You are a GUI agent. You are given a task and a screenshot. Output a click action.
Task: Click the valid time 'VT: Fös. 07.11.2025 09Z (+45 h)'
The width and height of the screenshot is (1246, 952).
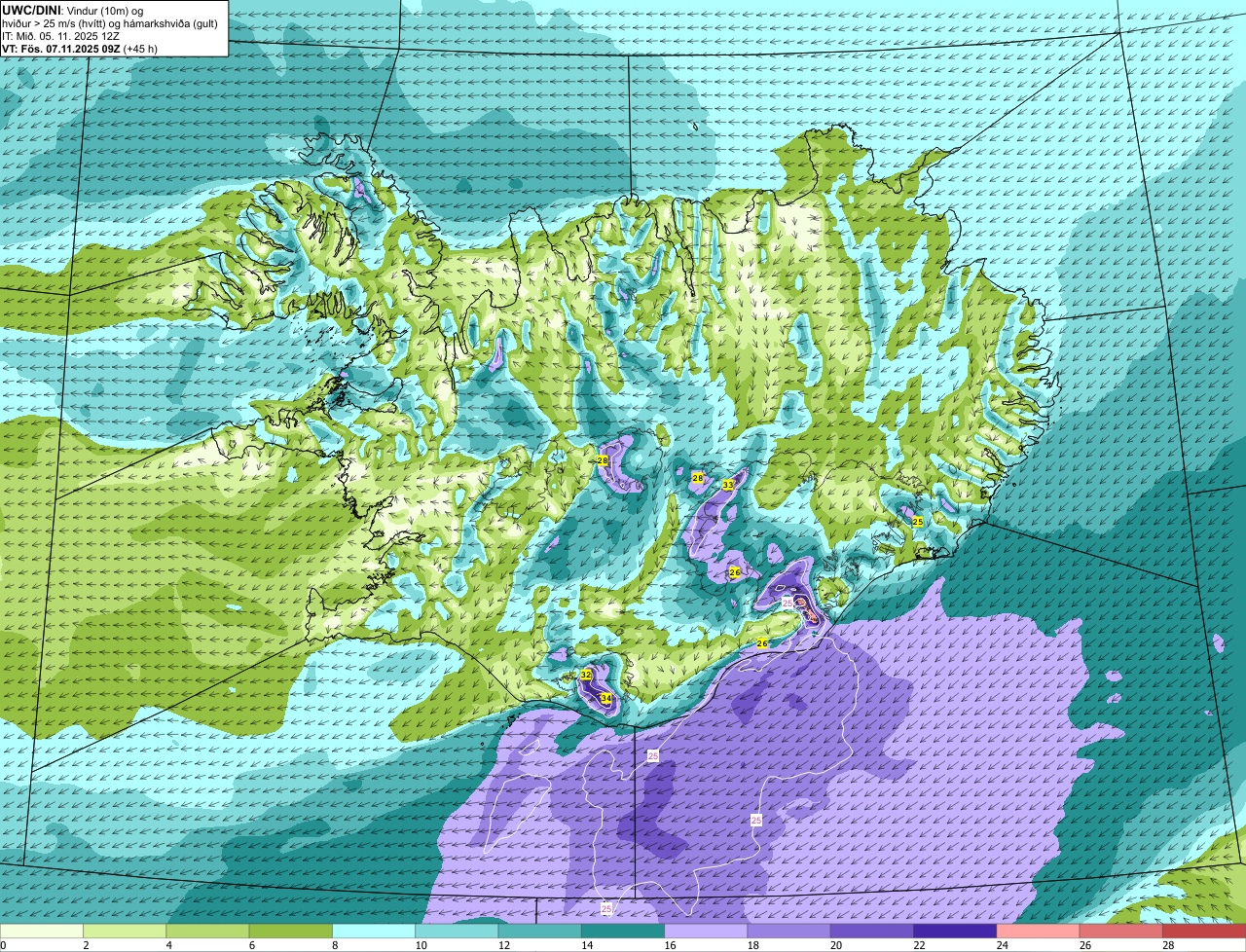80,48
